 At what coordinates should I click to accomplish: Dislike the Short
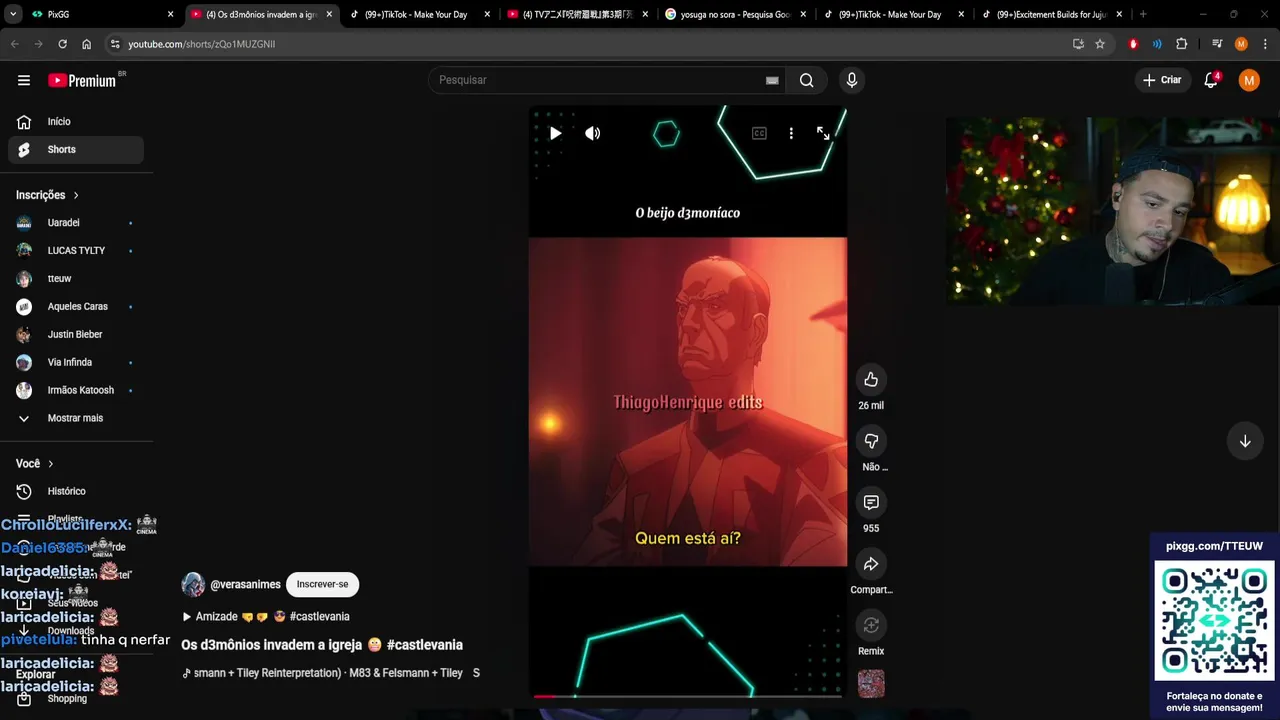871,441
